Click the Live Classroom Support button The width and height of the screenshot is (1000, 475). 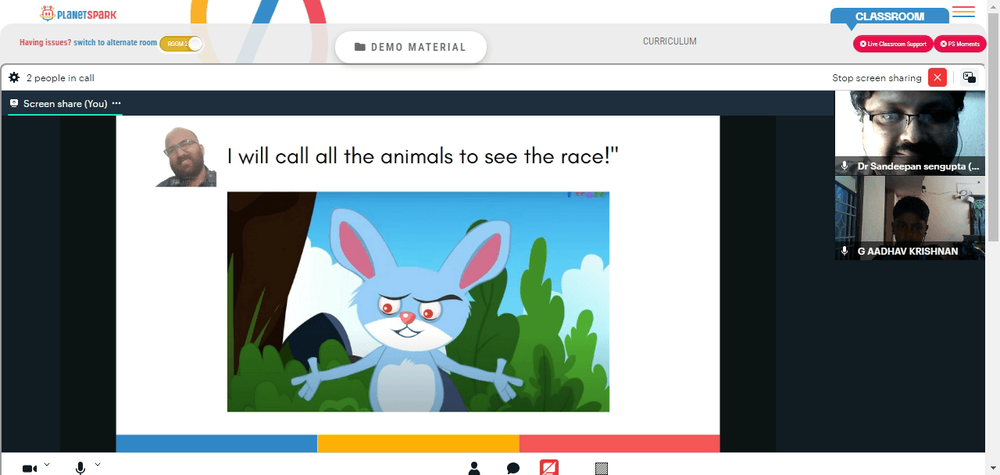click(893, 44)
